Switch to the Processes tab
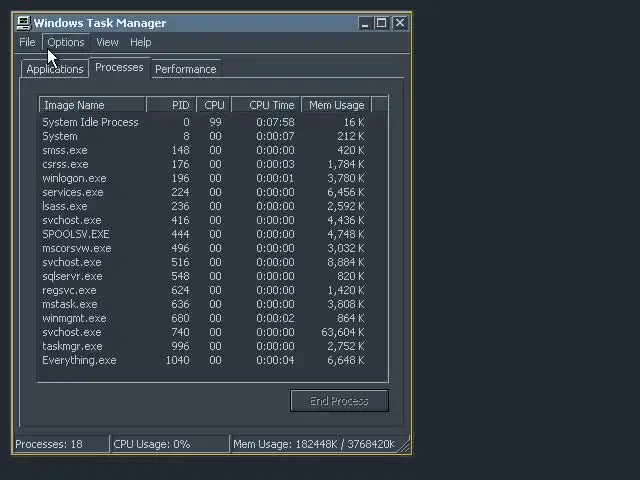The width and height of the screenshot is (640, 480). coord(119,67)
